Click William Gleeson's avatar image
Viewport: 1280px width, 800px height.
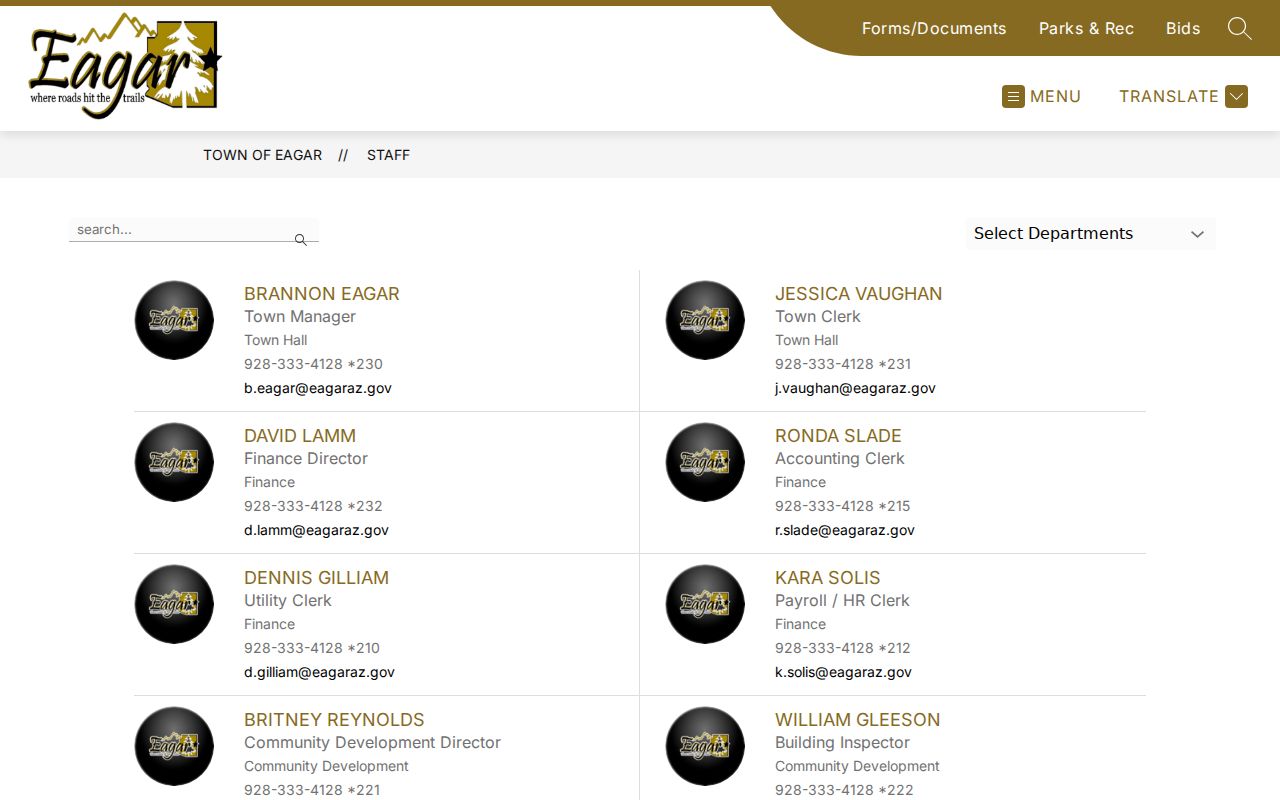(x=705, y=746)
